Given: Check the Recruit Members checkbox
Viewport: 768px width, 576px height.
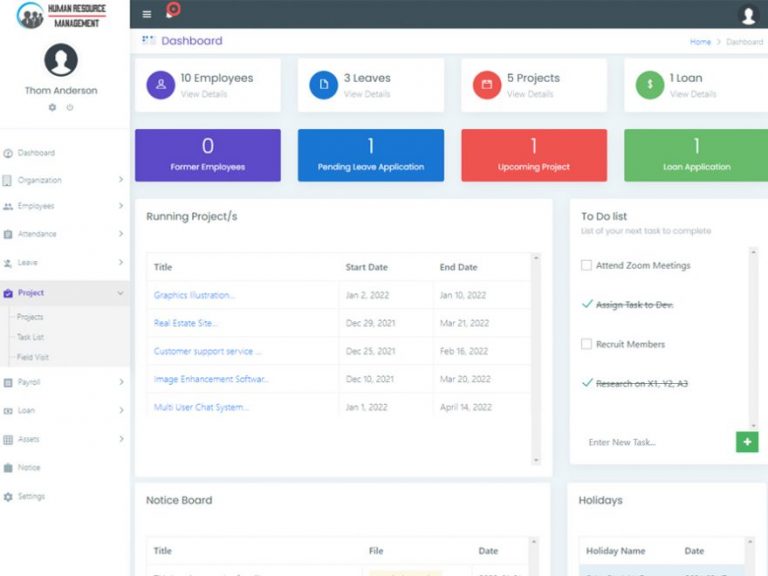Looking at the screenshot, I should [587, 344].
